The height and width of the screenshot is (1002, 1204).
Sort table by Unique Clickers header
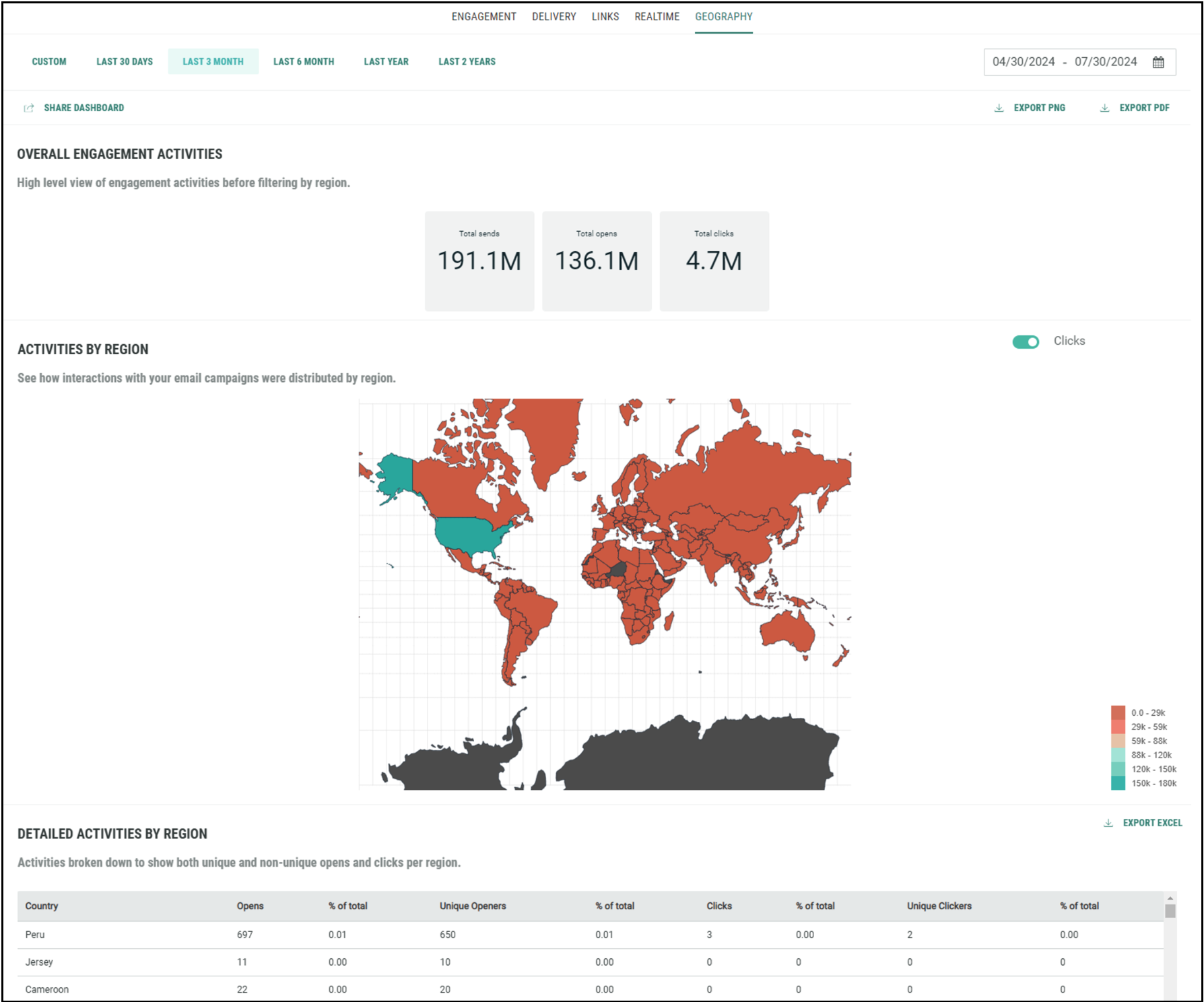click(939, 906)
